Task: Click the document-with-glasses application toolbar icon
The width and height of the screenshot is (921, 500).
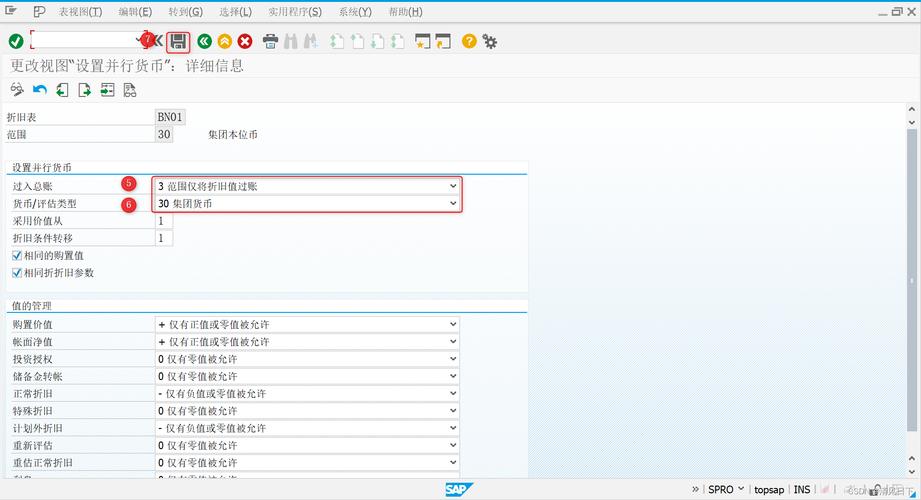Action: point(130,89)
